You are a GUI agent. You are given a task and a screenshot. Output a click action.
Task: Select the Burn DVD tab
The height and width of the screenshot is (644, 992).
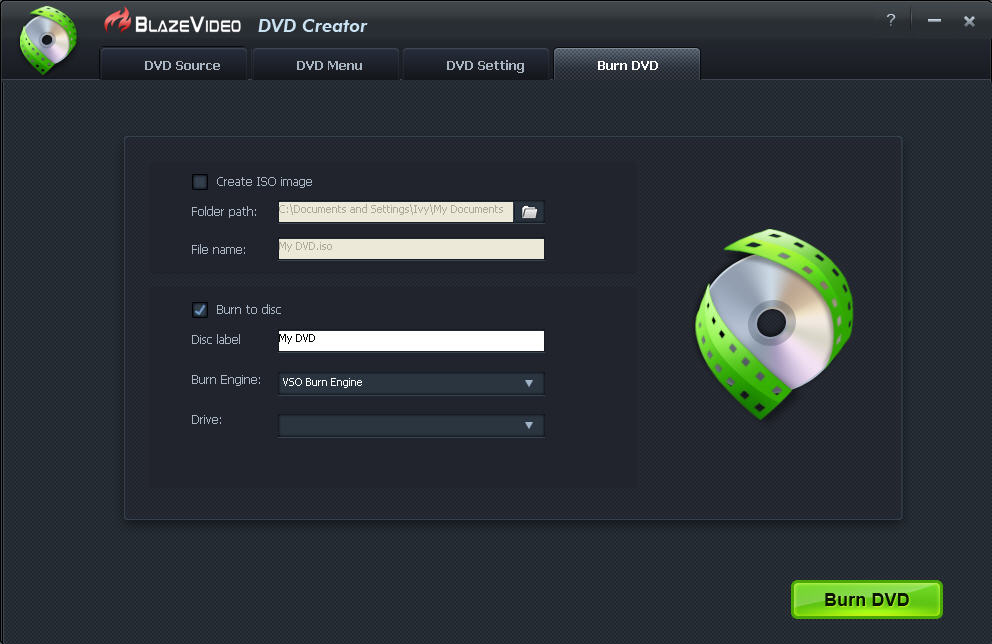tap(627, 65)
